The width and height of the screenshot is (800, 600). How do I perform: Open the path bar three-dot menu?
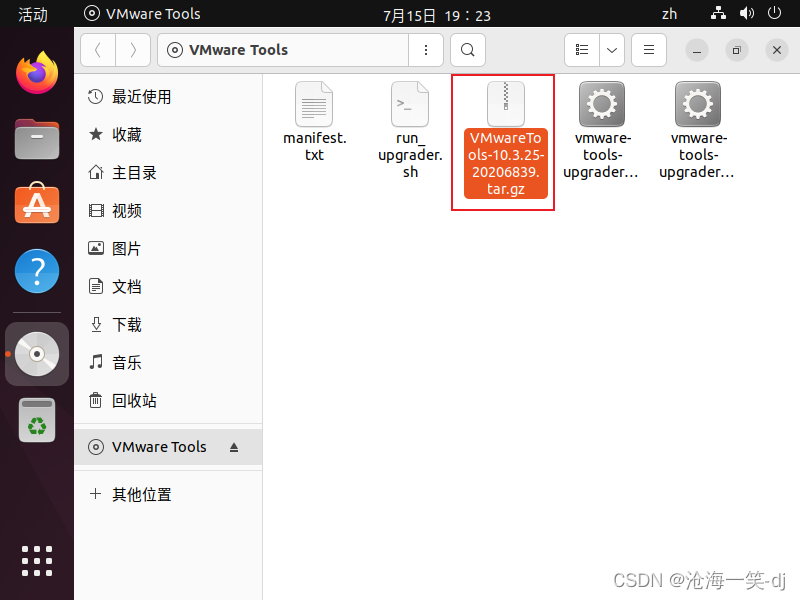coord(426,50)
